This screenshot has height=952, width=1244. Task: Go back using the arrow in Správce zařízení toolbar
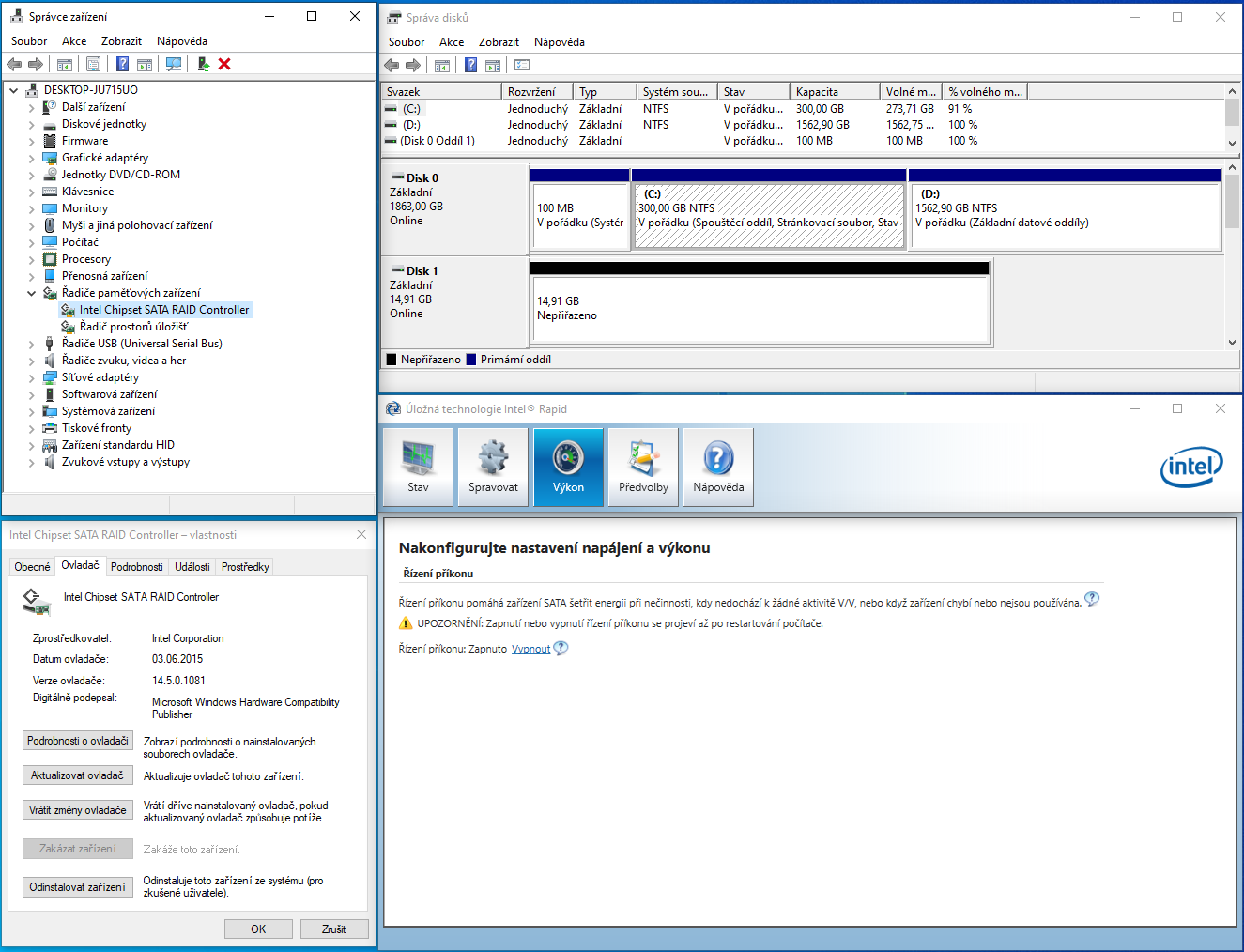tap(14, 64)
